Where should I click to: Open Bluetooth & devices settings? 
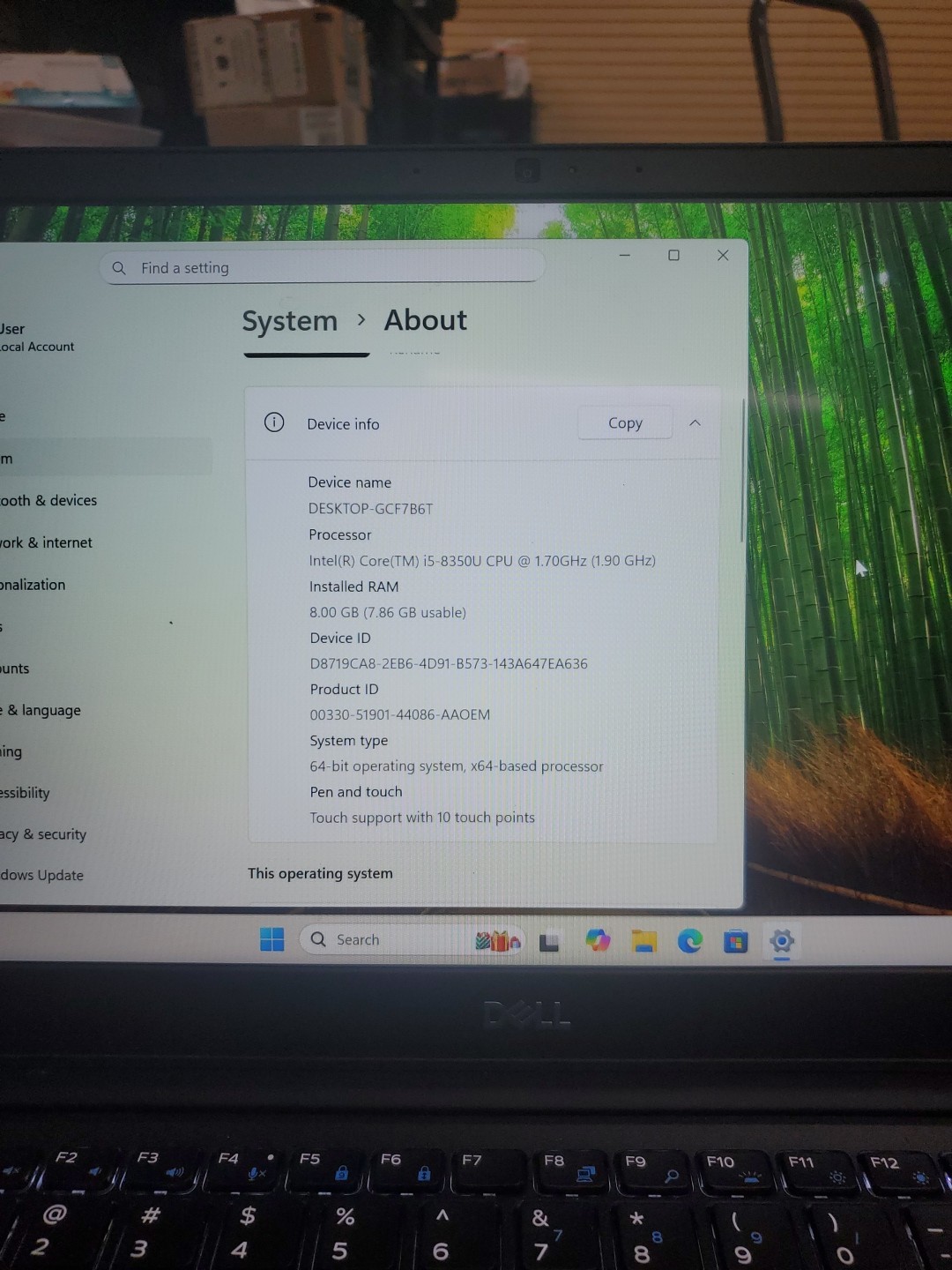[x=48, y=500]
